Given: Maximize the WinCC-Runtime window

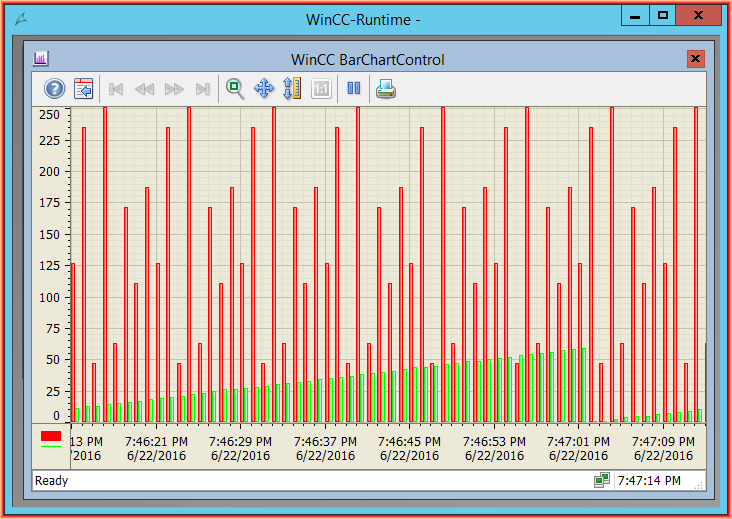Looking at the screenshot, I should tap(662, 16).
